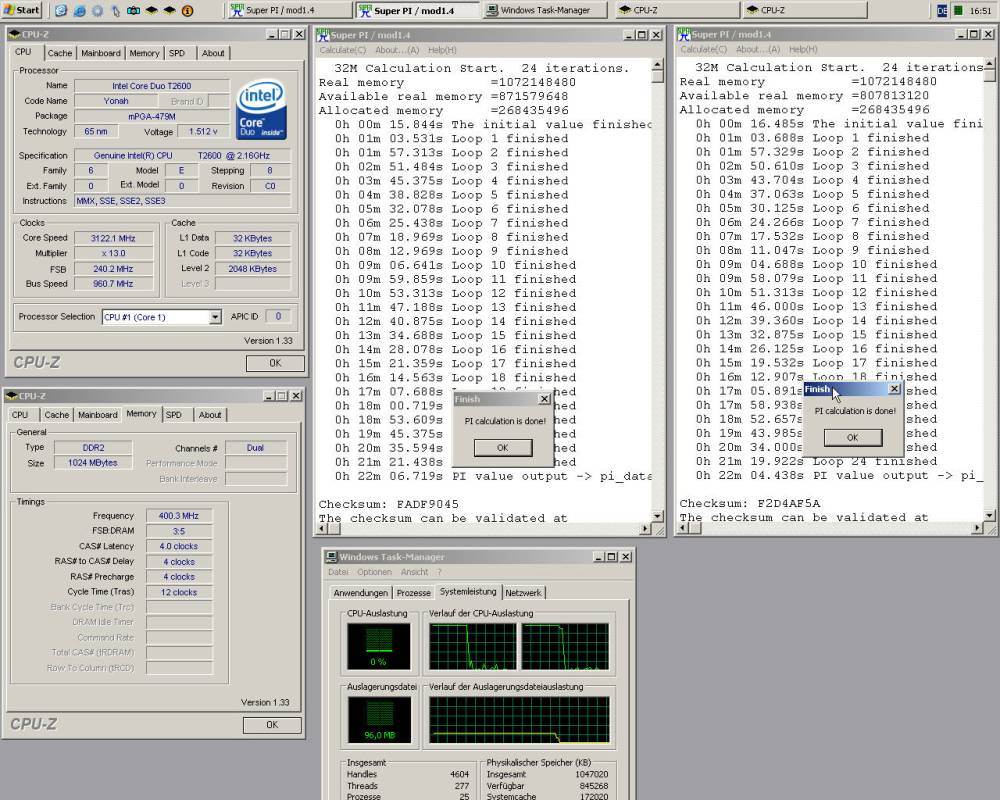Switch to active Super PI taskbar button

[x=416, y=10]
